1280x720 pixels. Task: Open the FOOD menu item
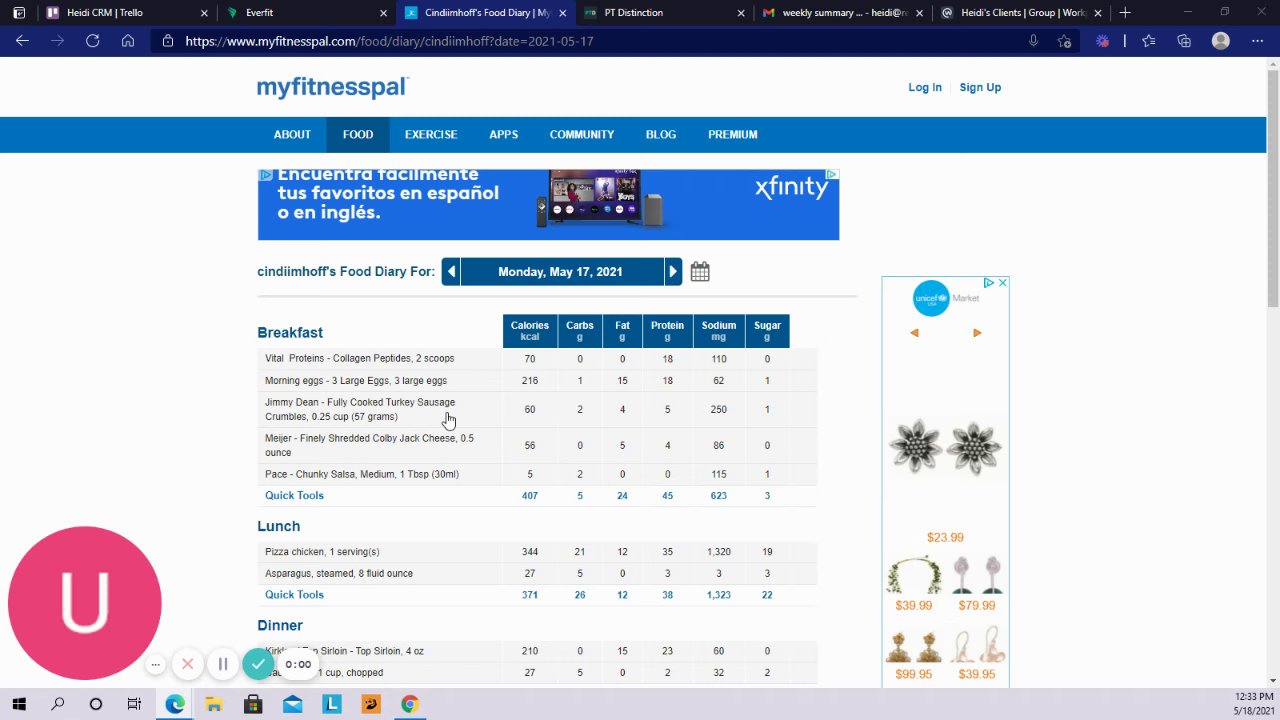pos(358,135)
